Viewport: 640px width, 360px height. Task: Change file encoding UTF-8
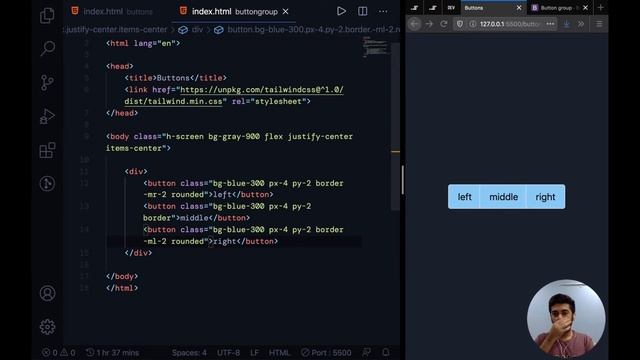(x=228, y=353)
